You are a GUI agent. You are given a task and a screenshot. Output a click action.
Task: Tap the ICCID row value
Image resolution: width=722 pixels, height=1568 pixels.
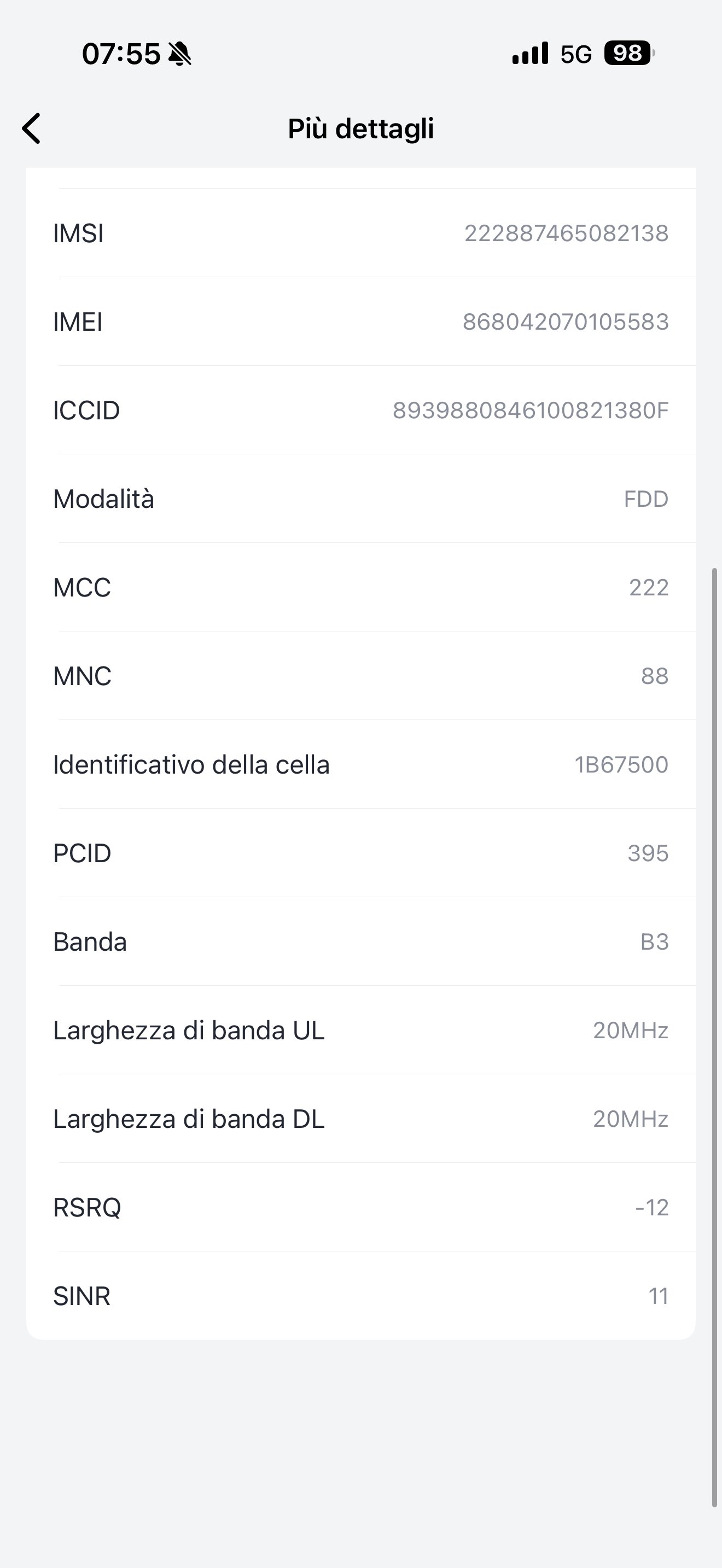tap(530, 410)
